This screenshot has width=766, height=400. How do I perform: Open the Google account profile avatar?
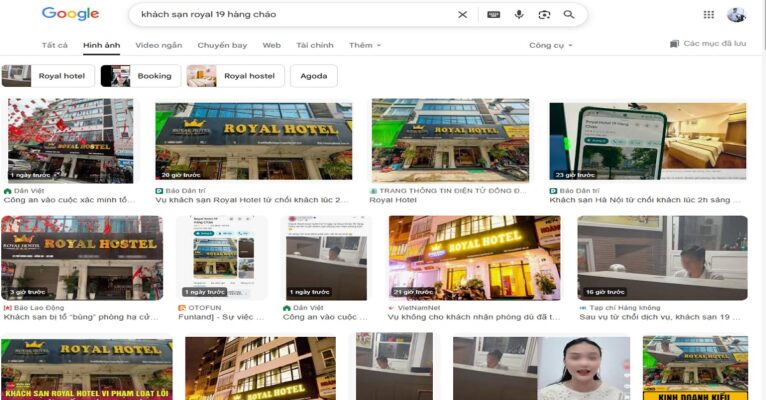tap(736, 15)
